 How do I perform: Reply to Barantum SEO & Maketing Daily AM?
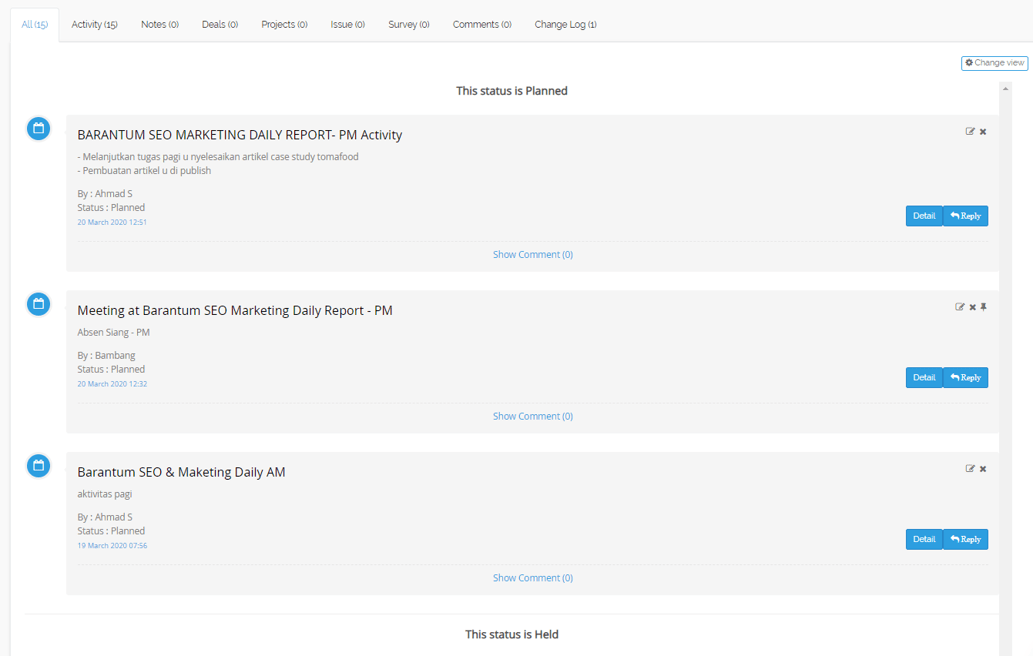click(966, 539)
